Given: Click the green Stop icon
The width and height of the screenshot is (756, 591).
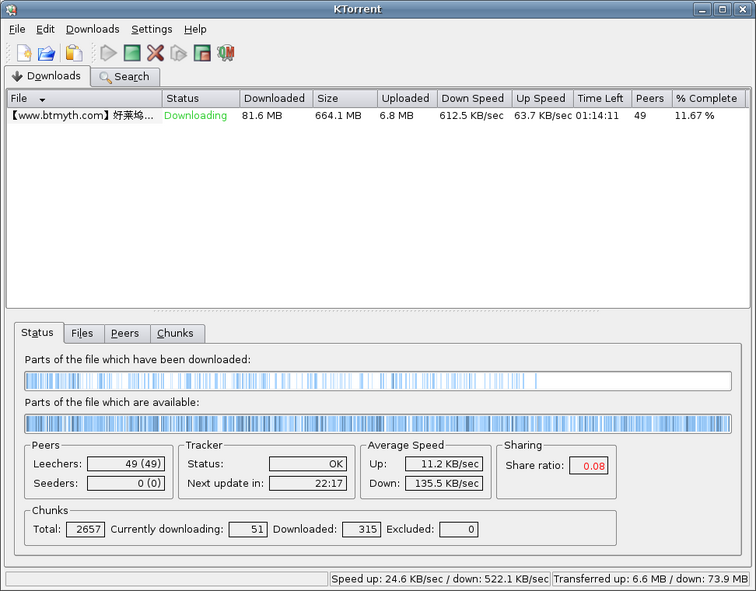Looking at the screenshot, I should tap(132, 53).
